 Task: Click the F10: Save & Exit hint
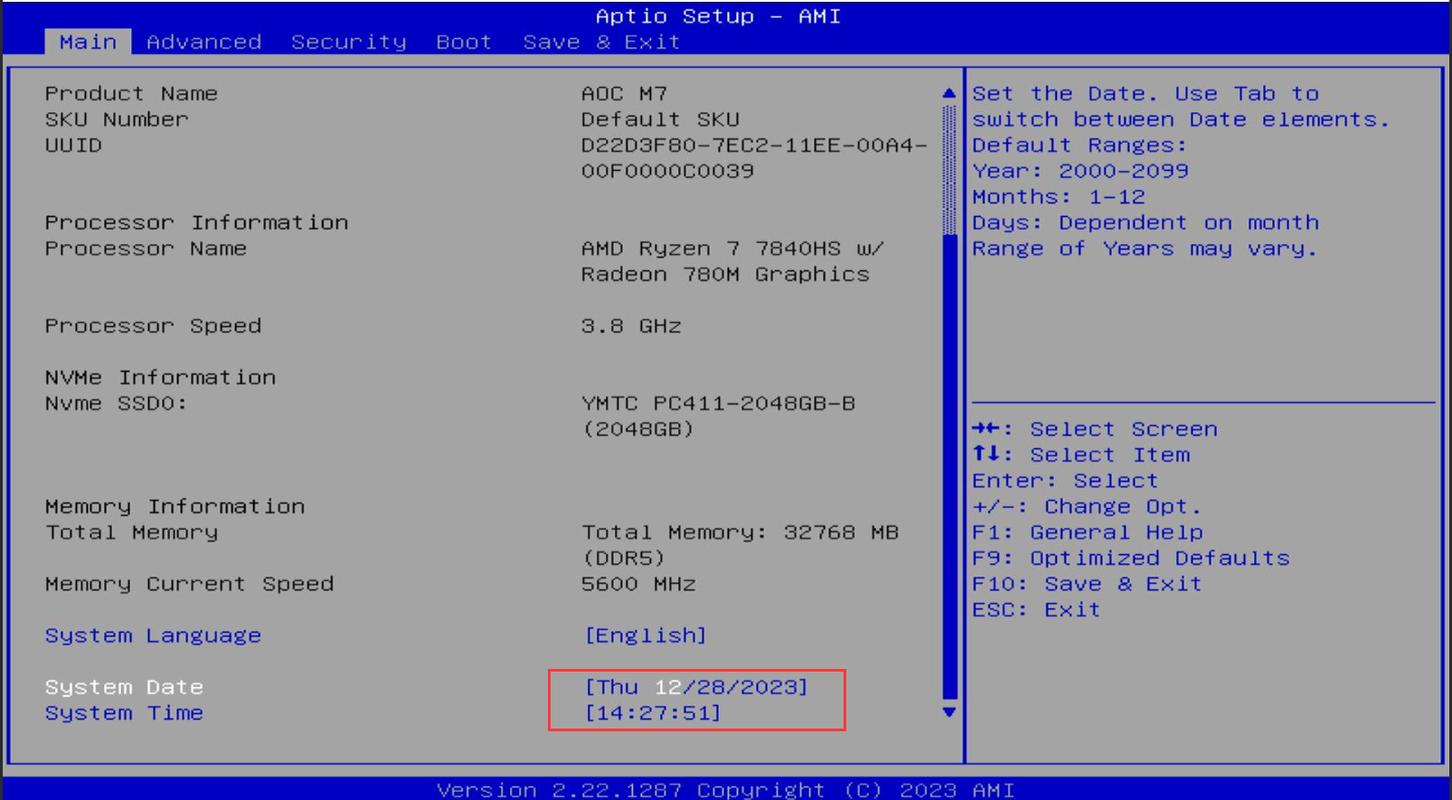point(1087,584)
